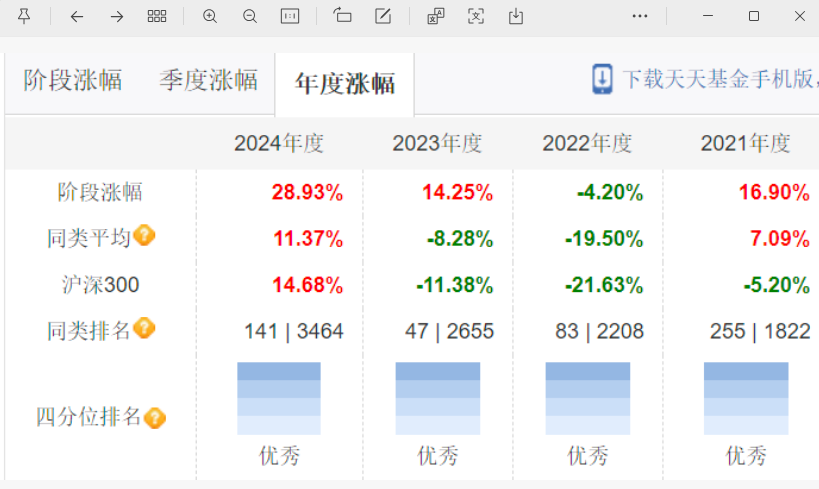Click the 16.90% value
Image resolution: width=819 pixels, height=489 pixels.
[x=774, y=192]
